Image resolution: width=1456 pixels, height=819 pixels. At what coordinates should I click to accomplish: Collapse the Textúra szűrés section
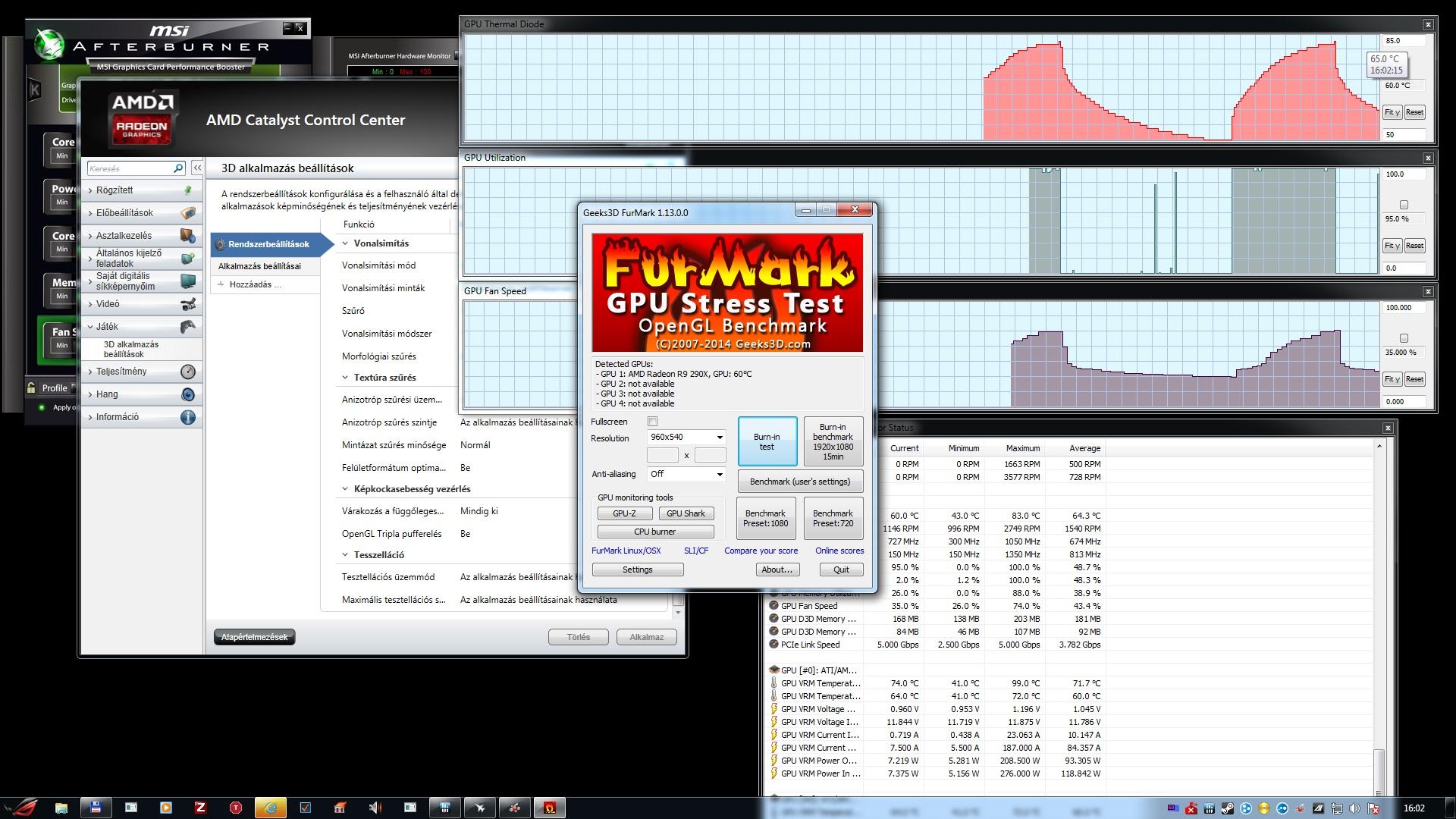pyautogui.click(x=346, y=378)
